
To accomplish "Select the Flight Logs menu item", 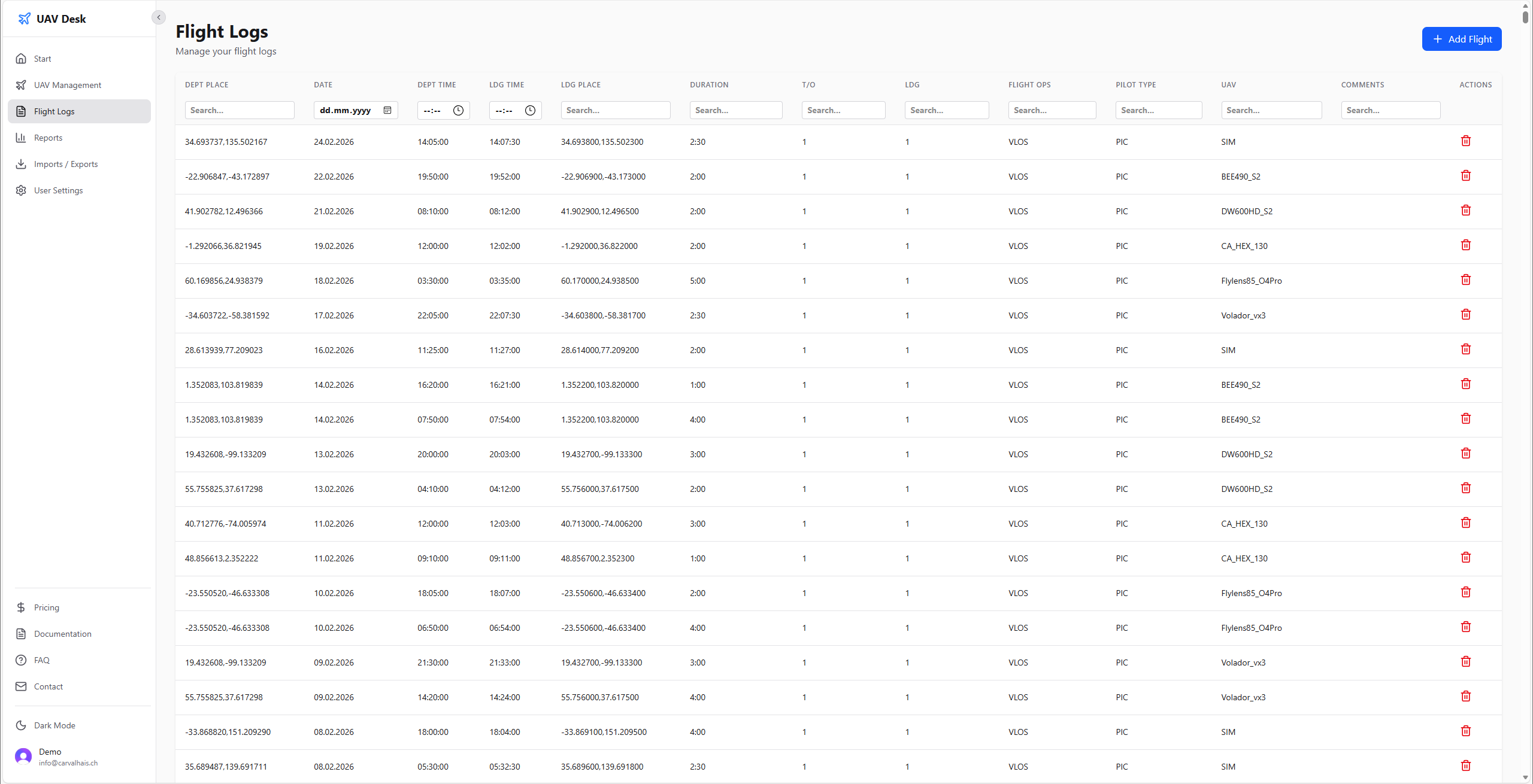I will (x=79, y=111).
